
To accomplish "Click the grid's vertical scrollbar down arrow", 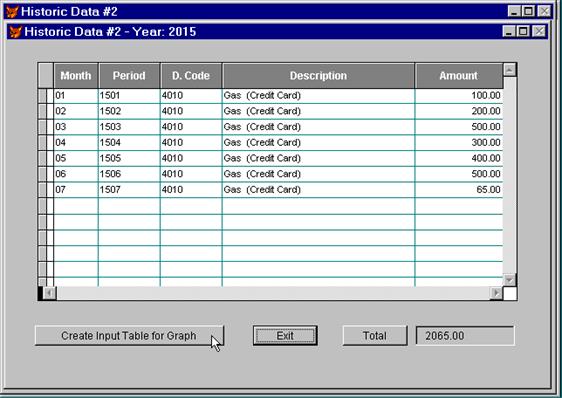I will click(x=510, y=280).
